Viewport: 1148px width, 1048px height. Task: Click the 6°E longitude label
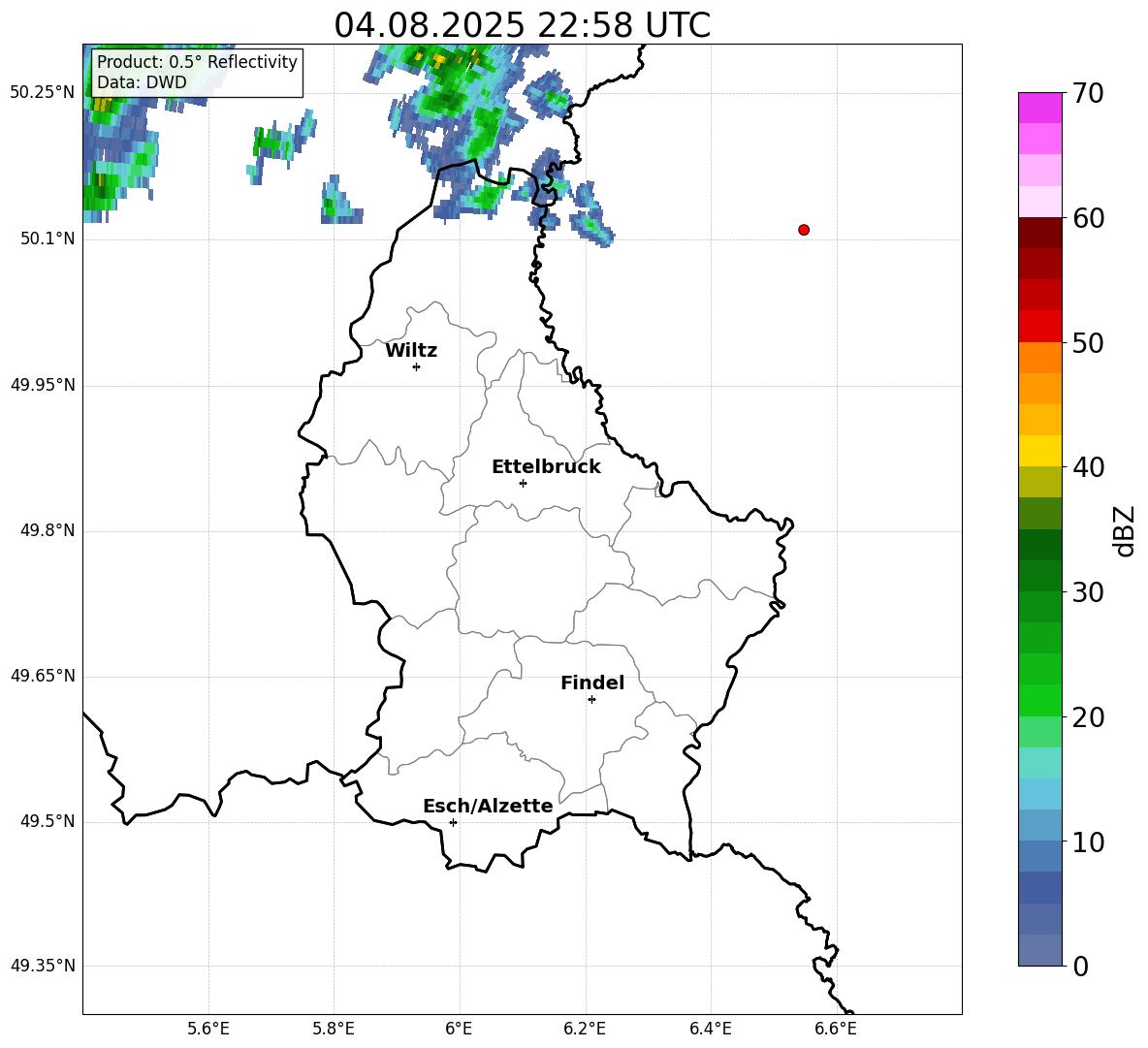[x=459, y=1029]
